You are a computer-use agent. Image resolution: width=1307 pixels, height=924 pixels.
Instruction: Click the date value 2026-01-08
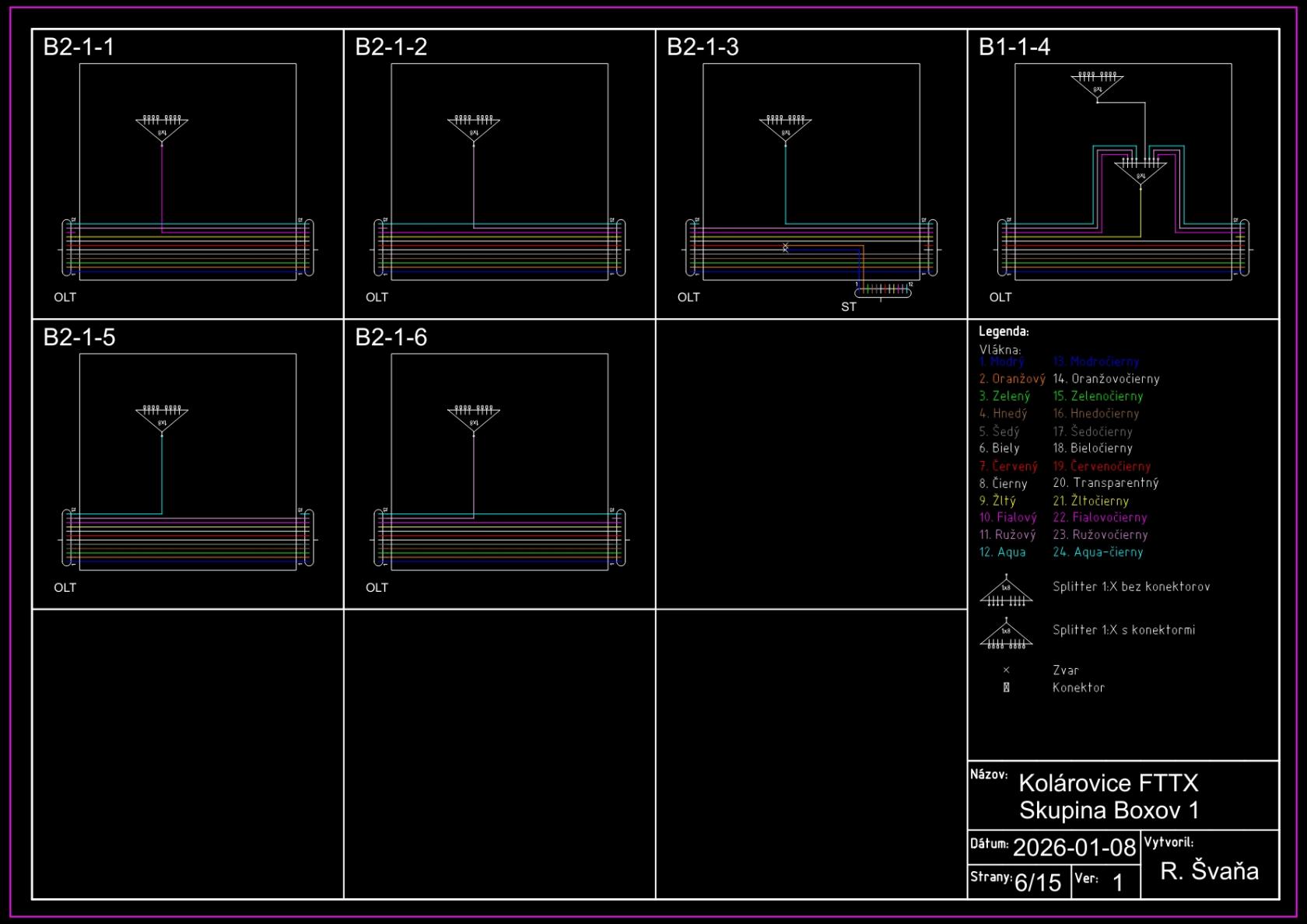click(x=1074, y=848)
